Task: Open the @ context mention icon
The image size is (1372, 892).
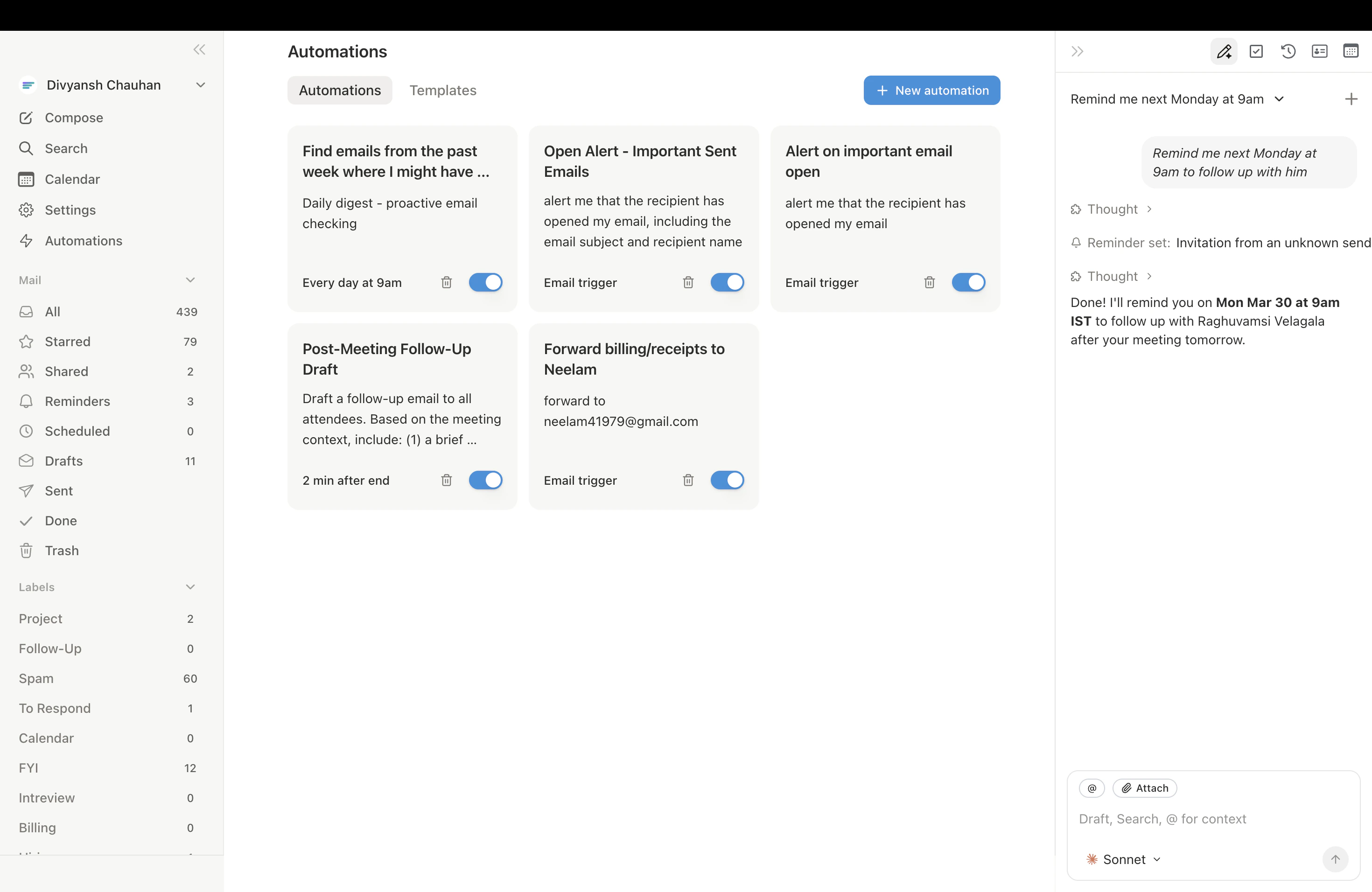Action: [1092, 787]
